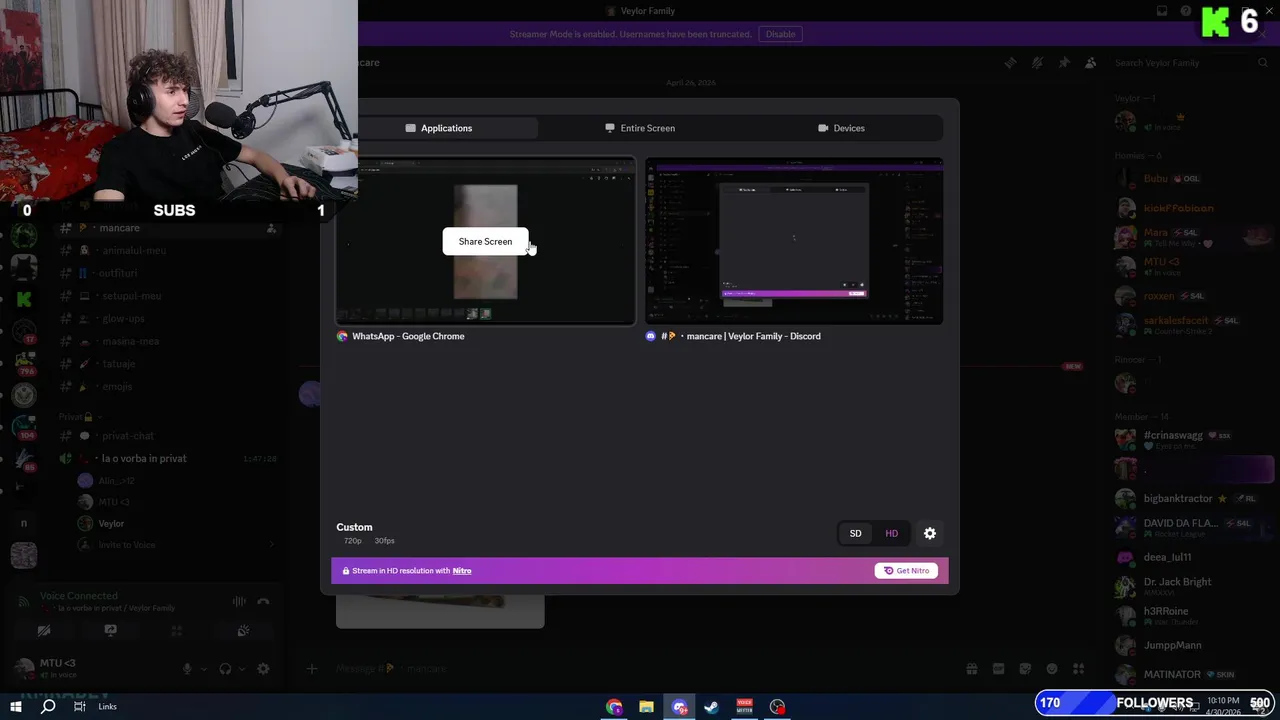Open the server icon labeled n
Image resolution: width=1280 pixels, height=720 pixels.
point(24,522)
